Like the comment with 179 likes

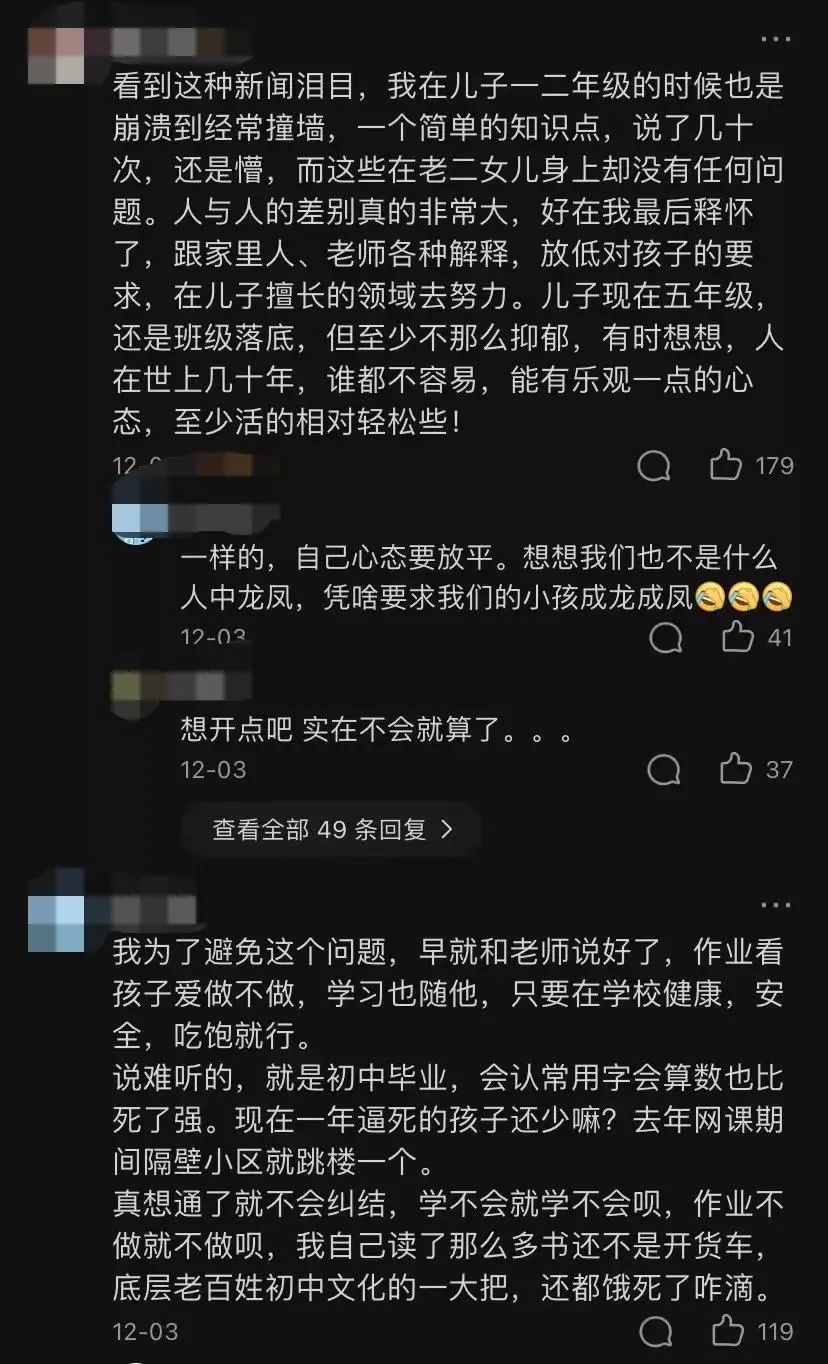point(726,465)
